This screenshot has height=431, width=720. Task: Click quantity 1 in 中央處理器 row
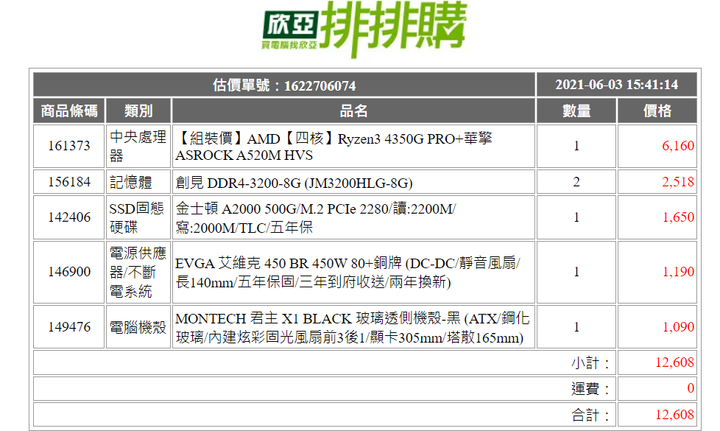pyautogui.click(x=576, y=146)
